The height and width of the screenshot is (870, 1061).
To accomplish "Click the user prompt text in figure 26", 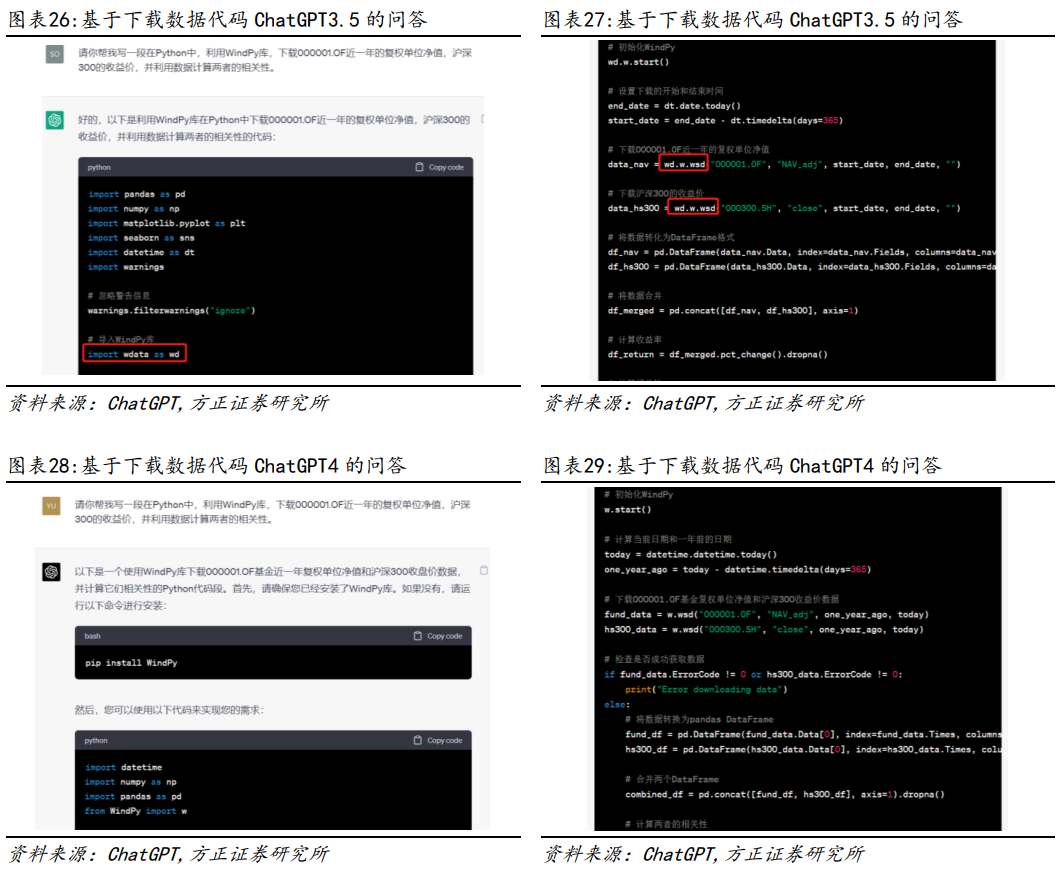I will coord(275,60).
